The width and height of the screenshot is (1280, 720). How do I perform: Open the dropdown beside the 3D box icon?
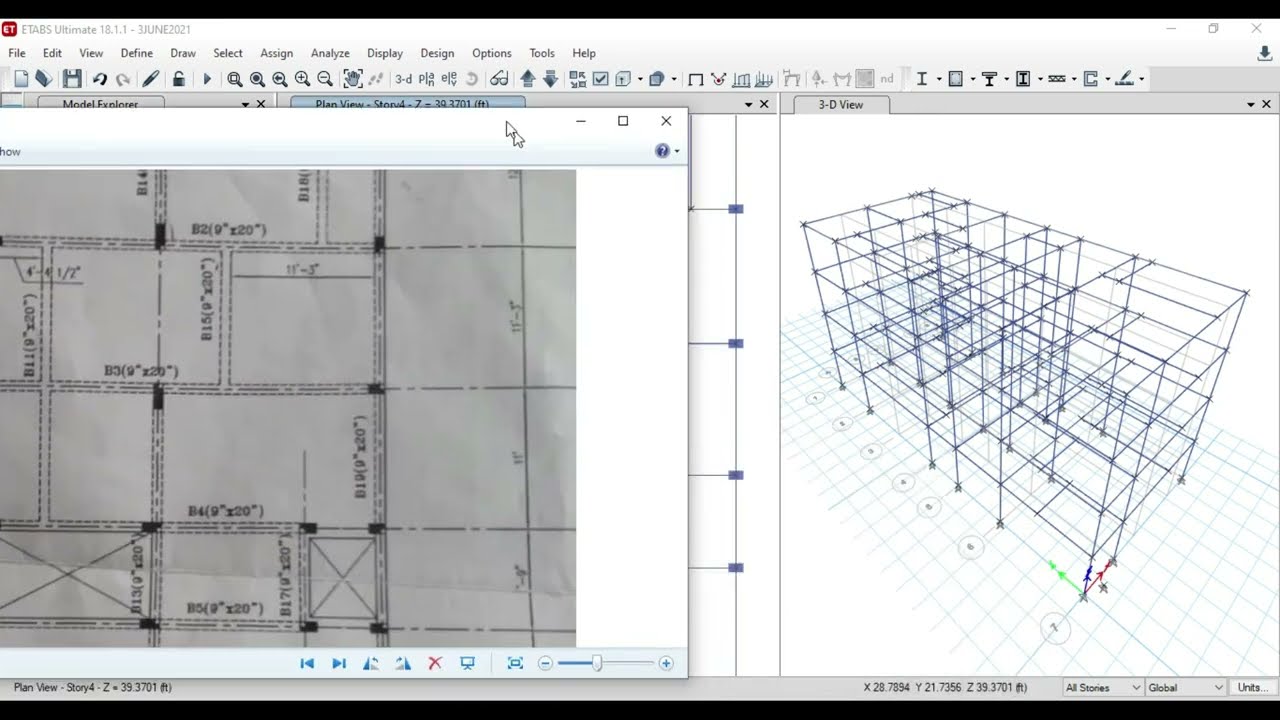coord(674,79)
